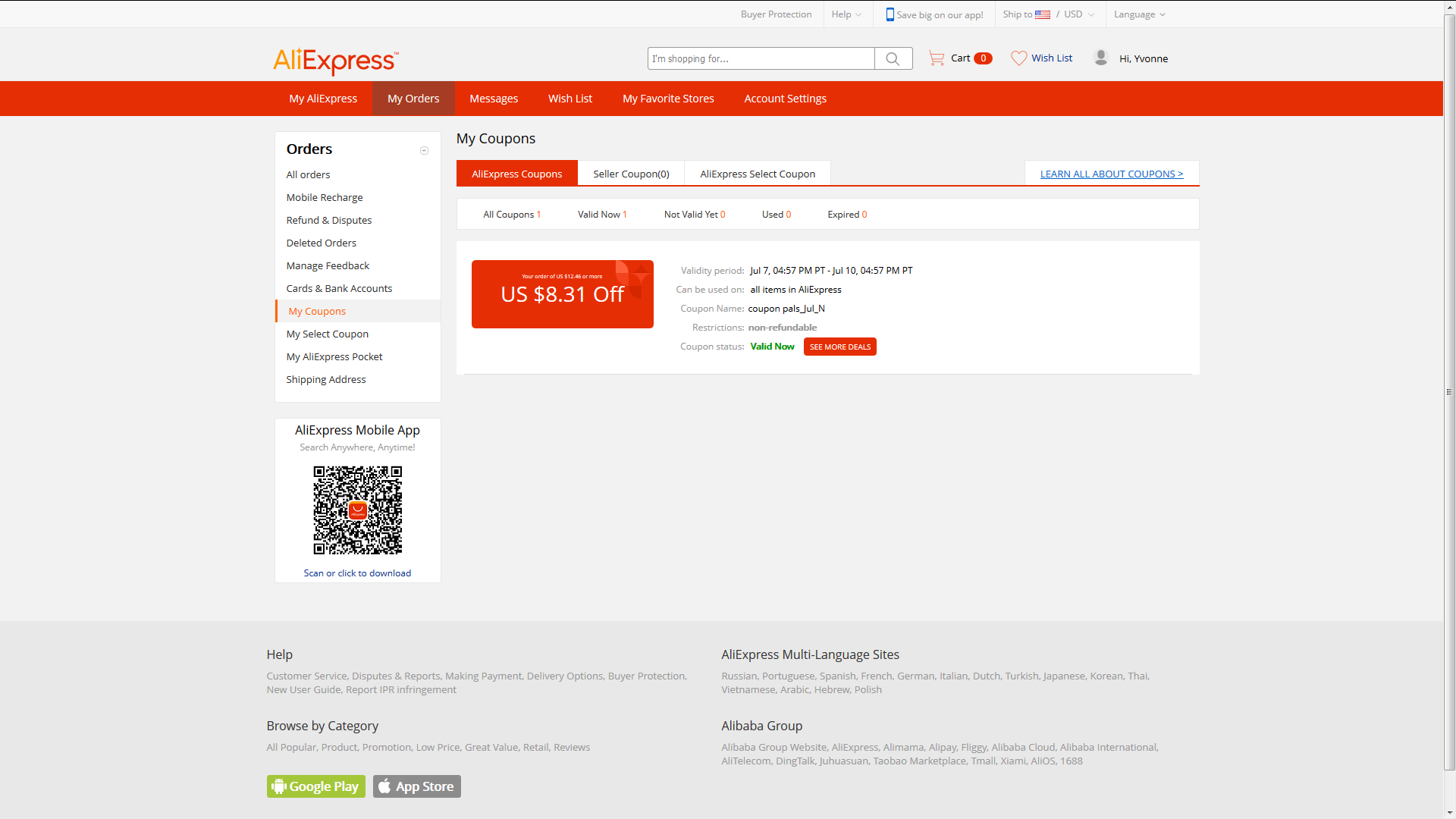The width and height of the screenshot is (1456, 819).
Task: Click the mobile phone app icon
Action: click(x=890, y=14)
